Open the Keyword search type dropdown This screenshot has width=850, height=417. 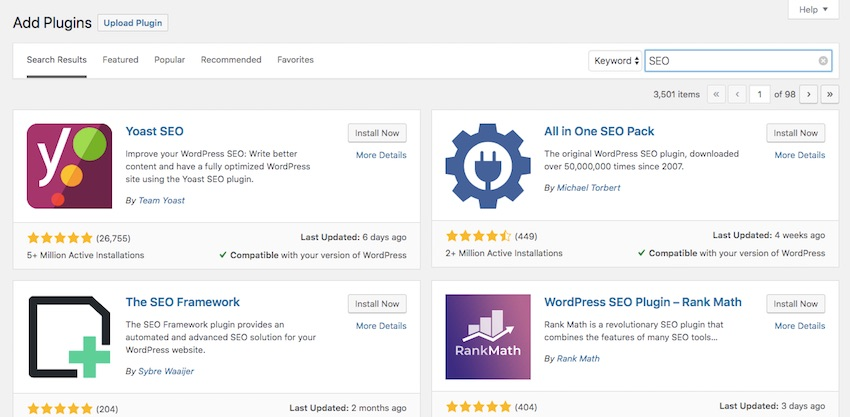pos(615,61)
